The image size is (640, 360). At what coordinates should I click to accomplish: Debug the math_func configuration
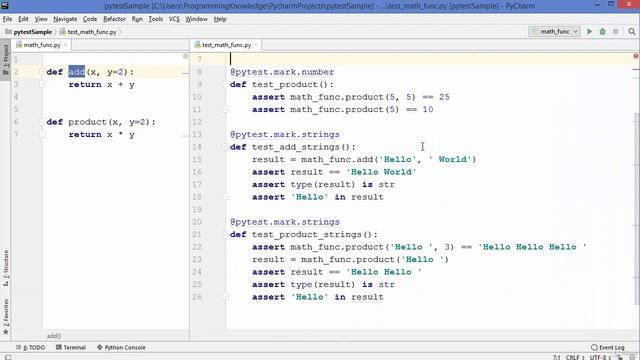[602, 31]
